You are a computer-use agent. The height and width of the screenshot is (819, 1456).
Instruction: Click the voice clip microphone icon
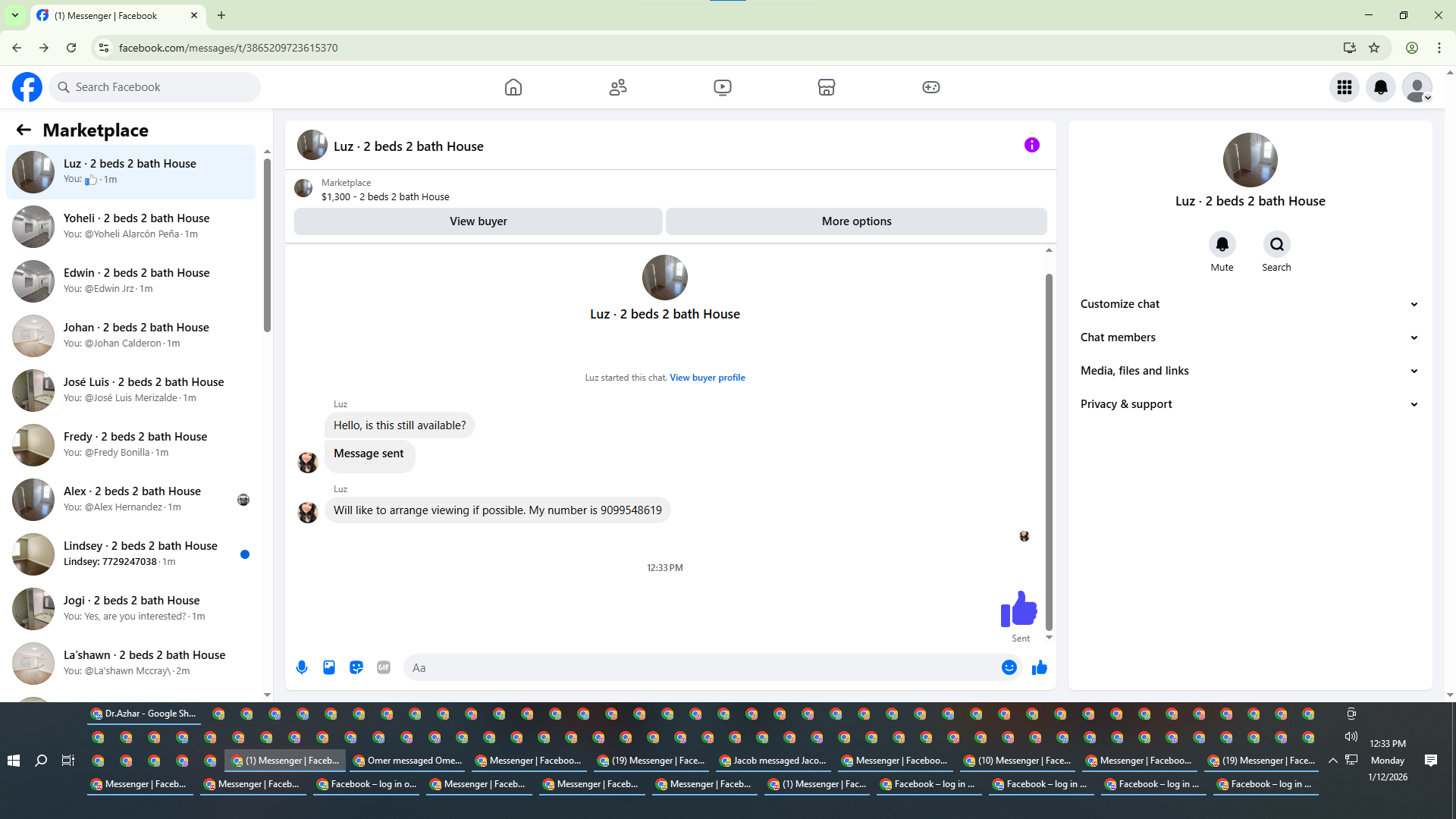tap(302, 667)
